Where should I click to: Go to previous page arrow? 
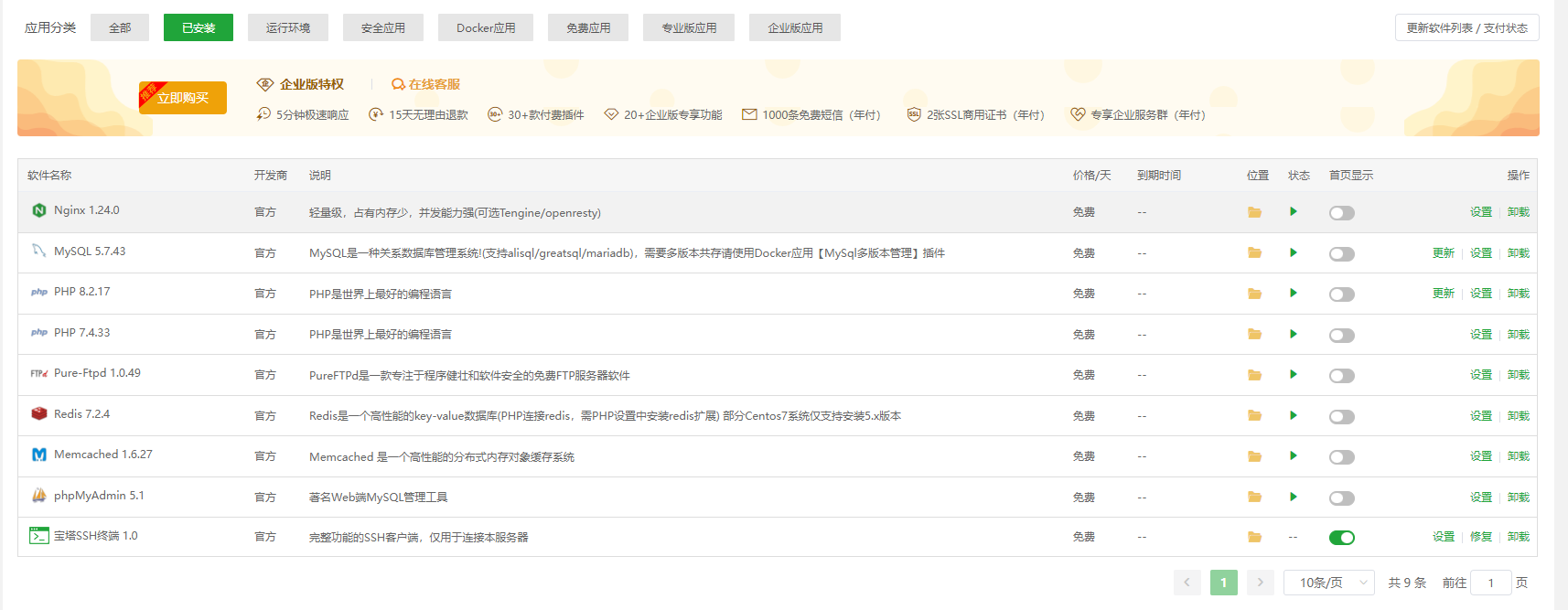(x=1187, y=583)
